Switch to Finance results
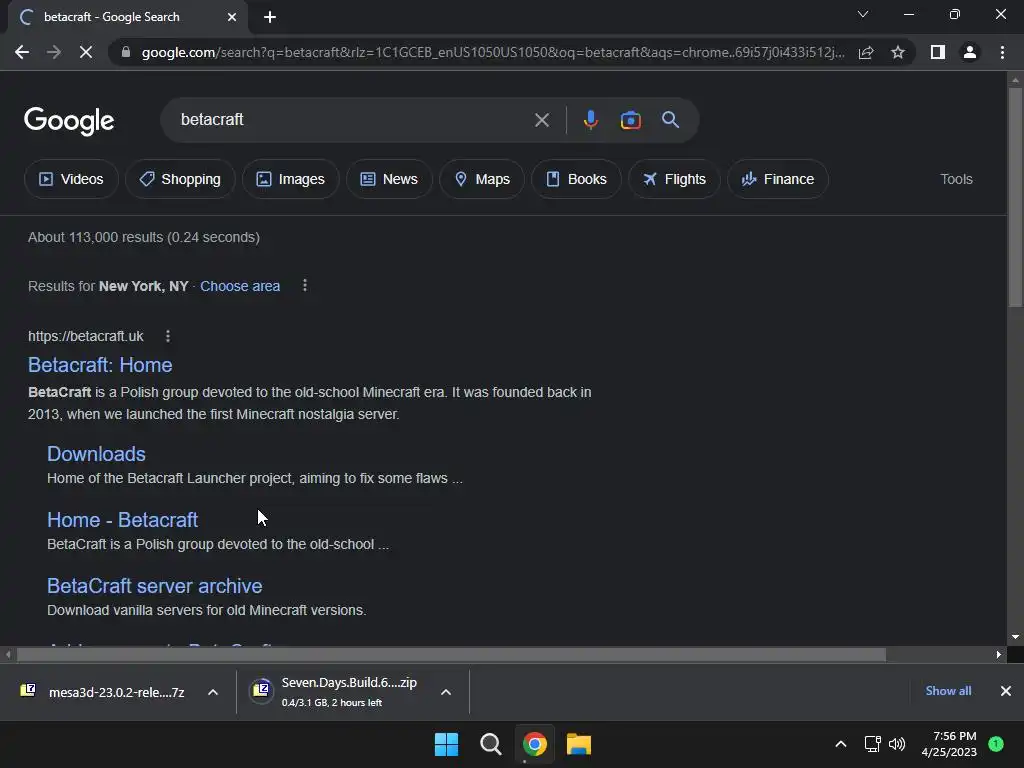This screenshot has width=1024, height=768. (778, 179)
